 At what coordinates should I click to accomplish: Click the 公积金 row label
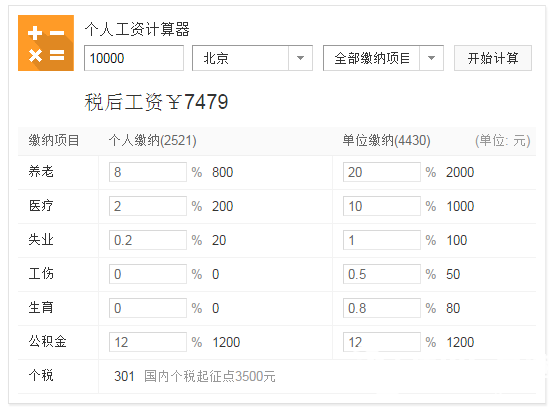(x=47, y=342)
